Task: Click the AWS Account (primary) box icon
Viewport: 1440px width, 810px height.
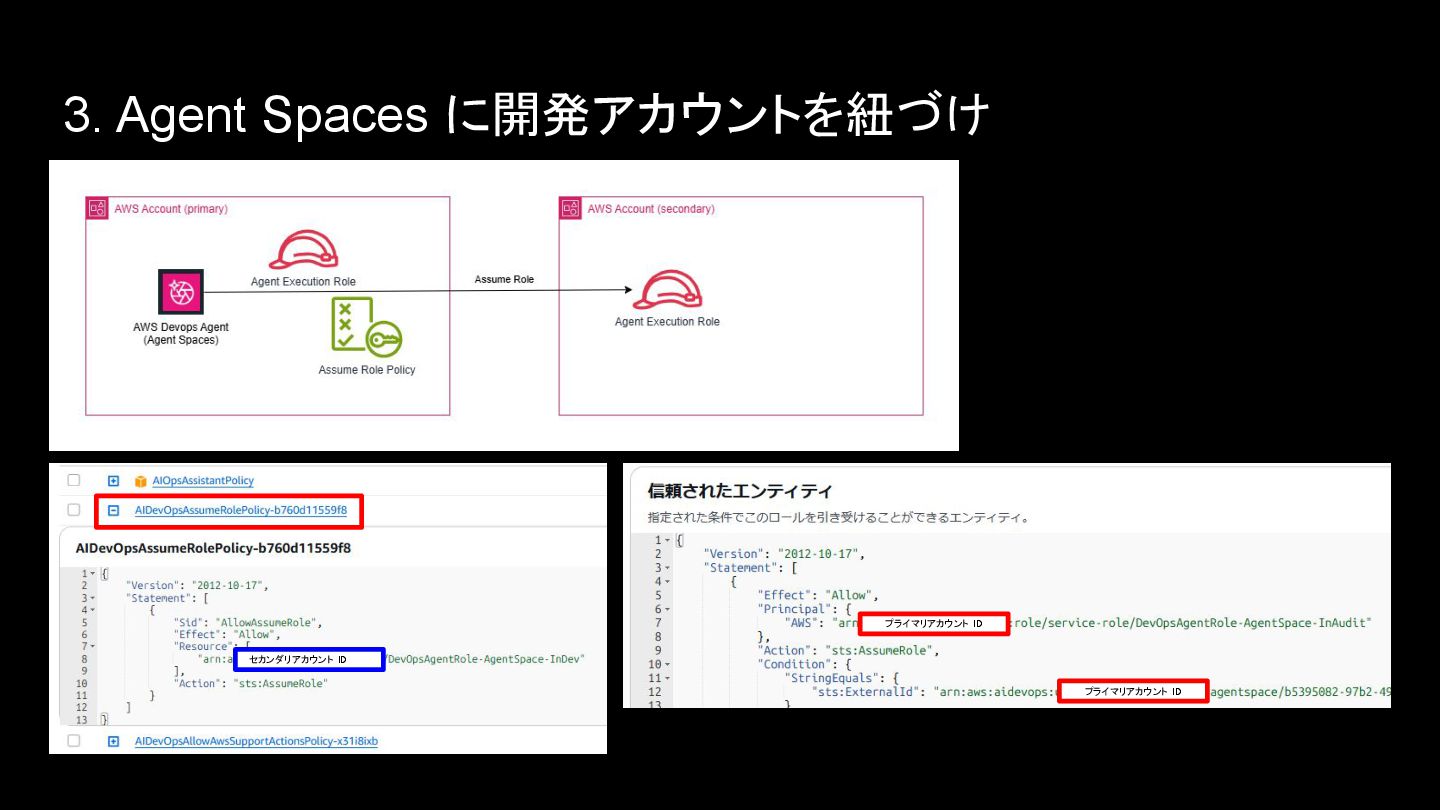Action: pyautogui.click(x=98, y=209)
